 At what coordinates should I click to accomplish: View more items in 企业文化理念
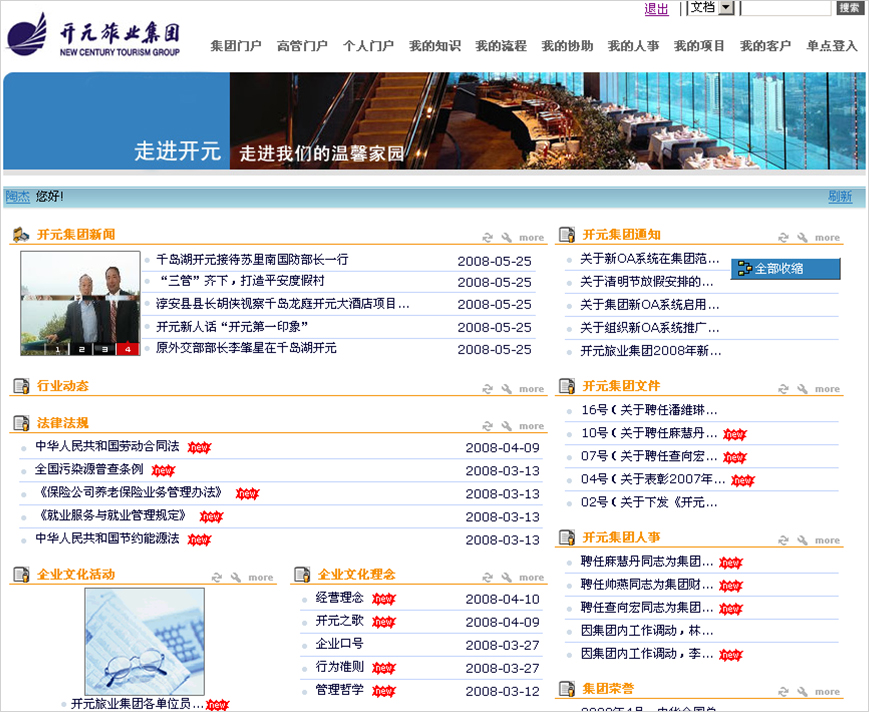(531, 577)
